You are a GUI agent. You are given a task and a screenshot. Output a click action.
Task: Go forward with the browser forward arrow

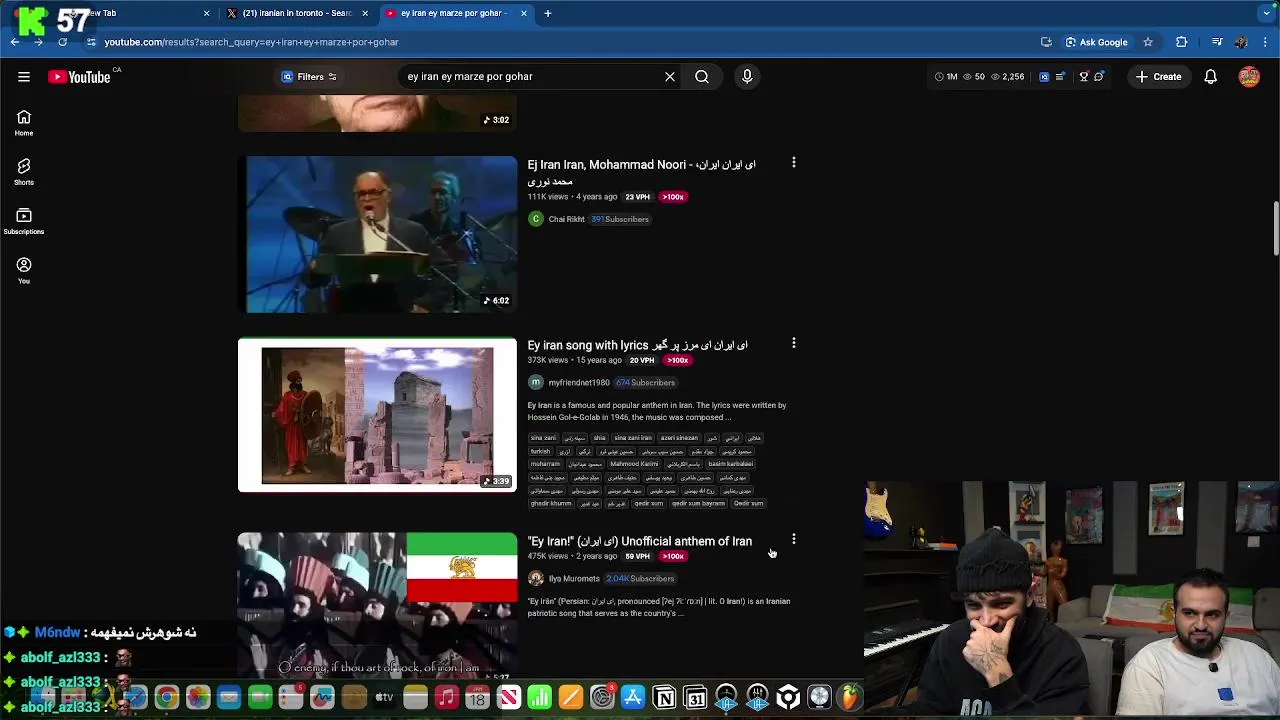[x=38, y=42]
